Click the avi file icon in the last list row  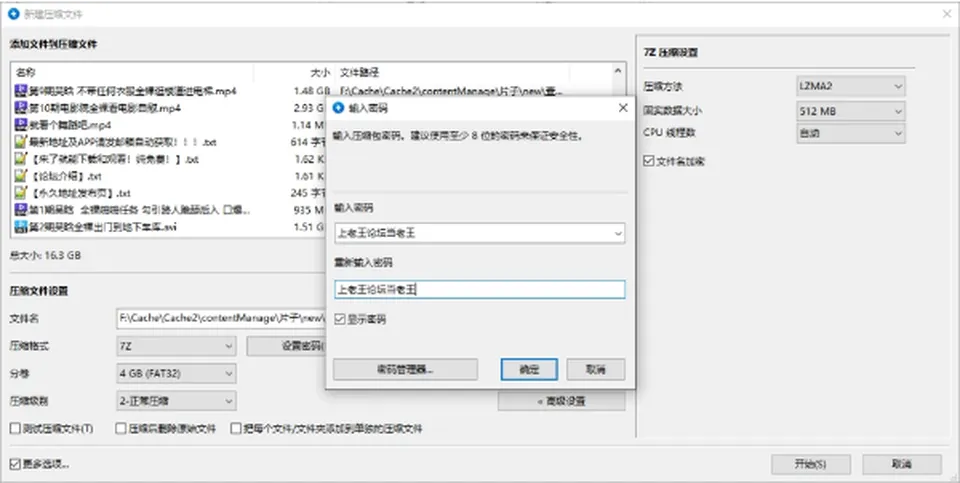tap(21, 227)
